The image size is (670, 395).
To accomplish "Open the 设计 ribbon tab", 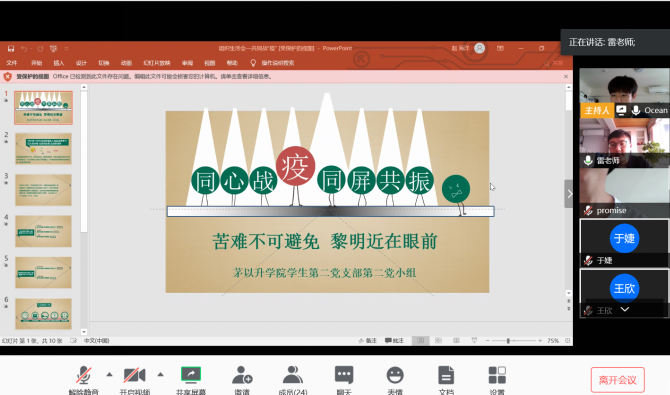I will [x=81, y=63].
